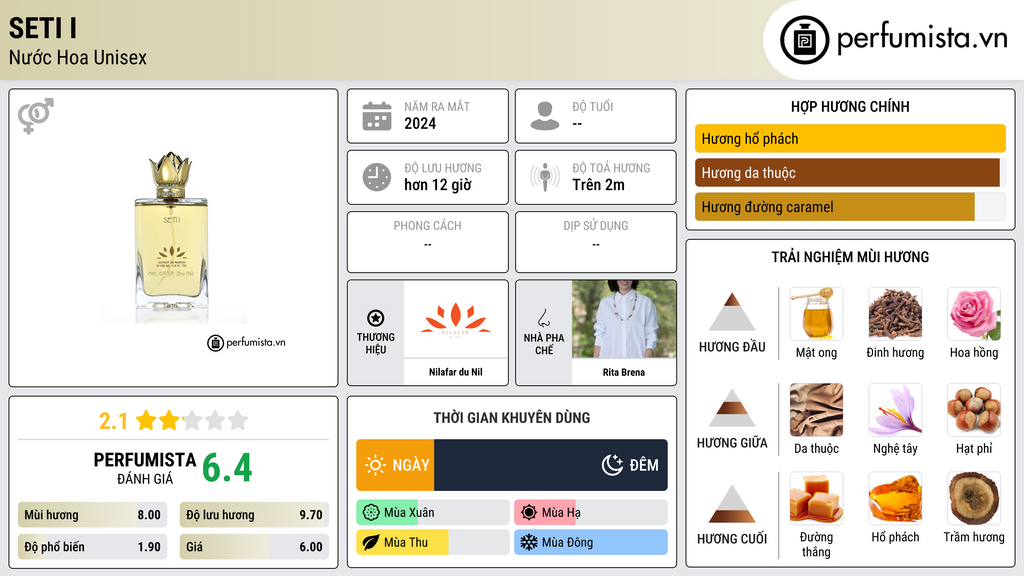Click the Trên 2m sillage value
Viewport: 1024px width, 576px height.
[x=598, y=185]
